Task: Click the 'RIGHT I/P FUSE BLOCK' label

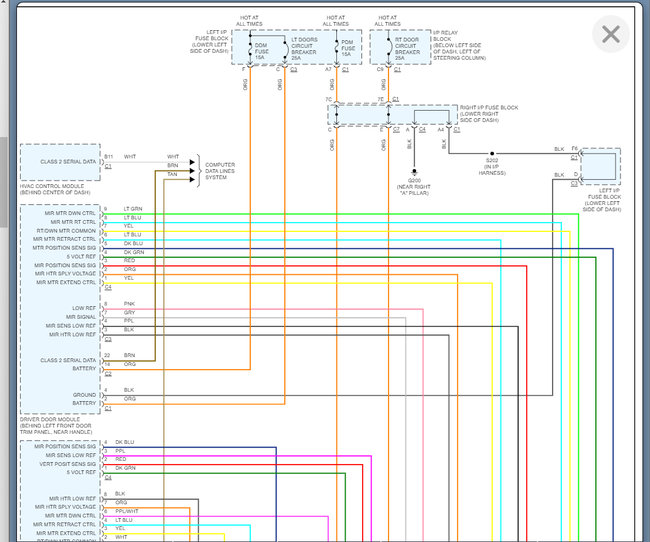Action: click(489, 114)
